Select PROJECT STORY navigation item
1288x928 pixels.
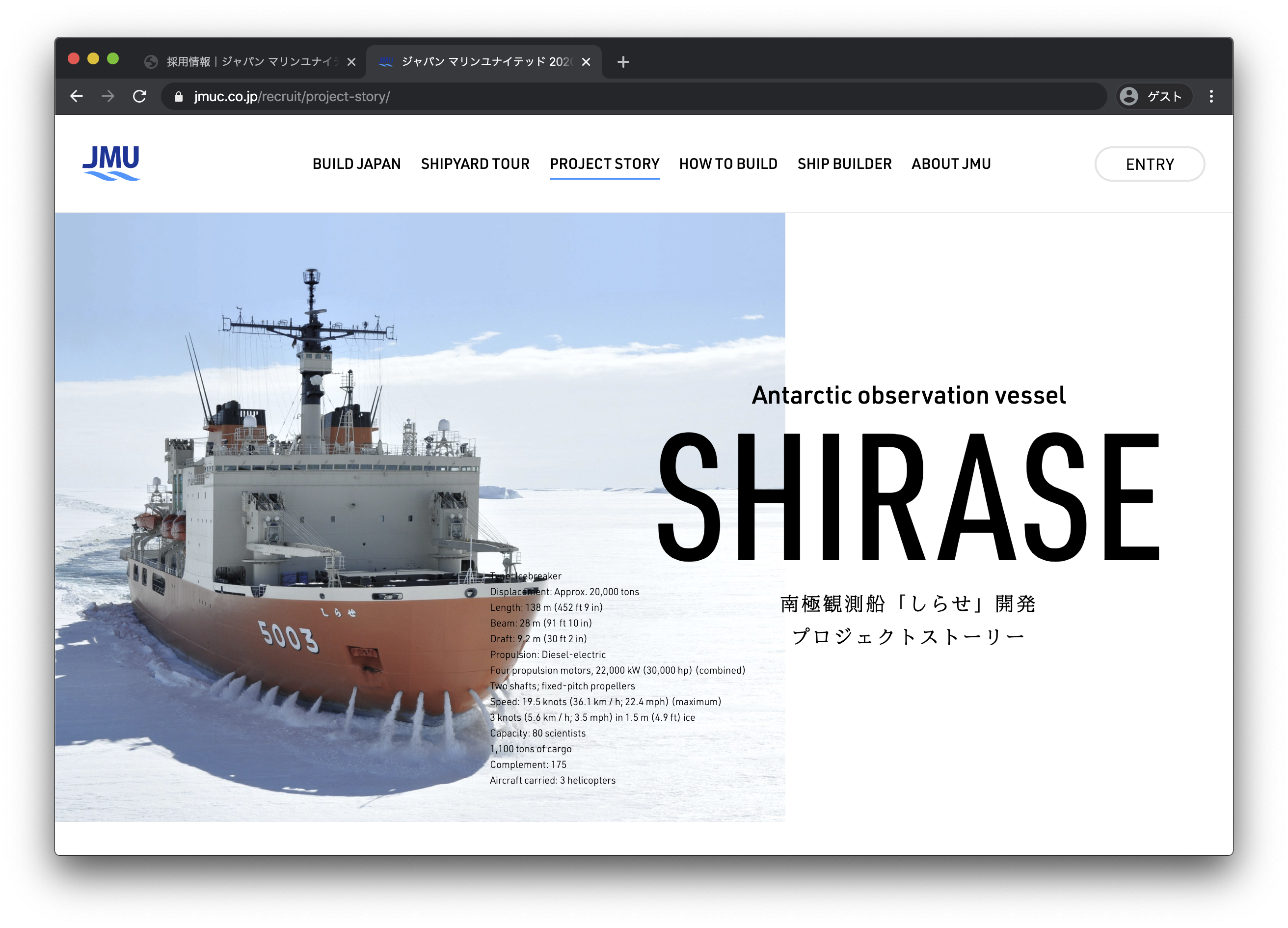point(605,164)
